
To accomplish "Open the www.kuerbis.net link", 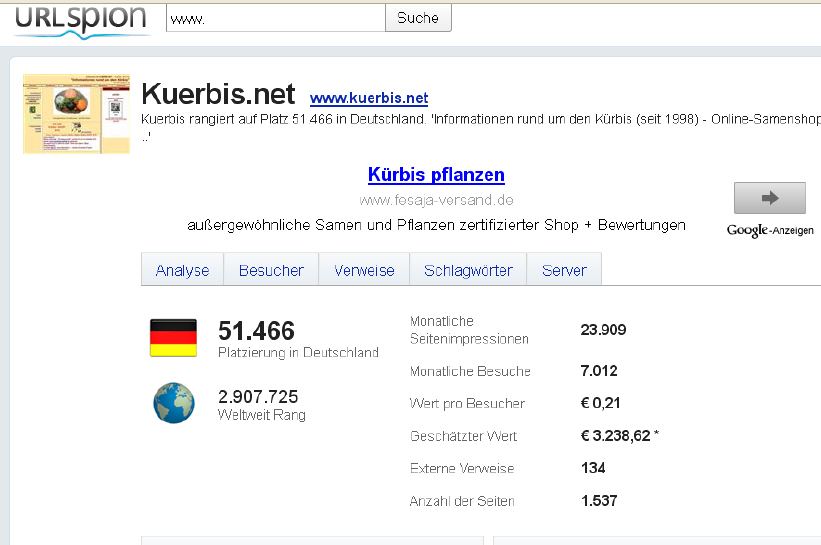I will click(x=369, y=98).
